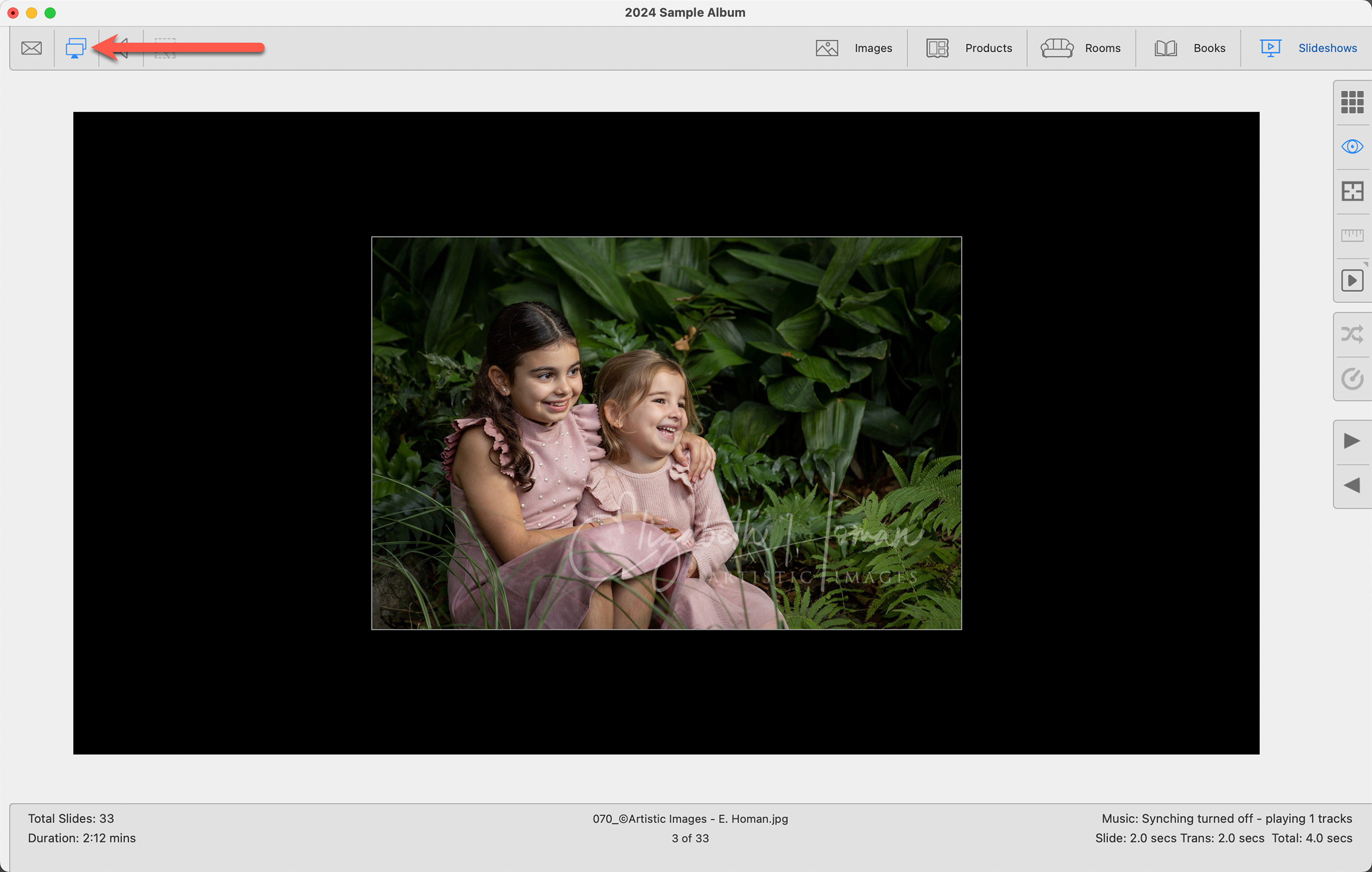Go back to the previous slide
This screenshot has height=872, width=1372.
[x=1351, y=486]
